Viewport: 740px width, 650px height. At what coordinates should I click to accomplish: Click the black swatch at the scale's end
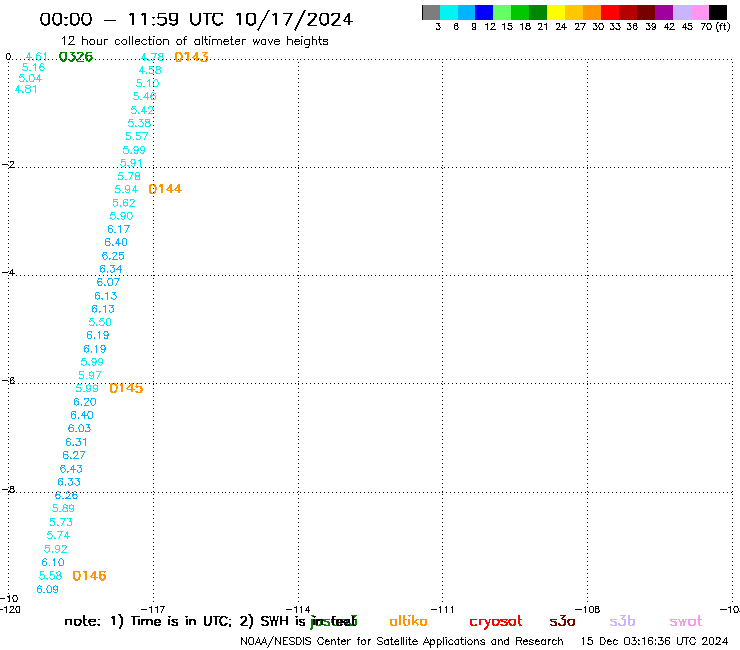point(717,12)
